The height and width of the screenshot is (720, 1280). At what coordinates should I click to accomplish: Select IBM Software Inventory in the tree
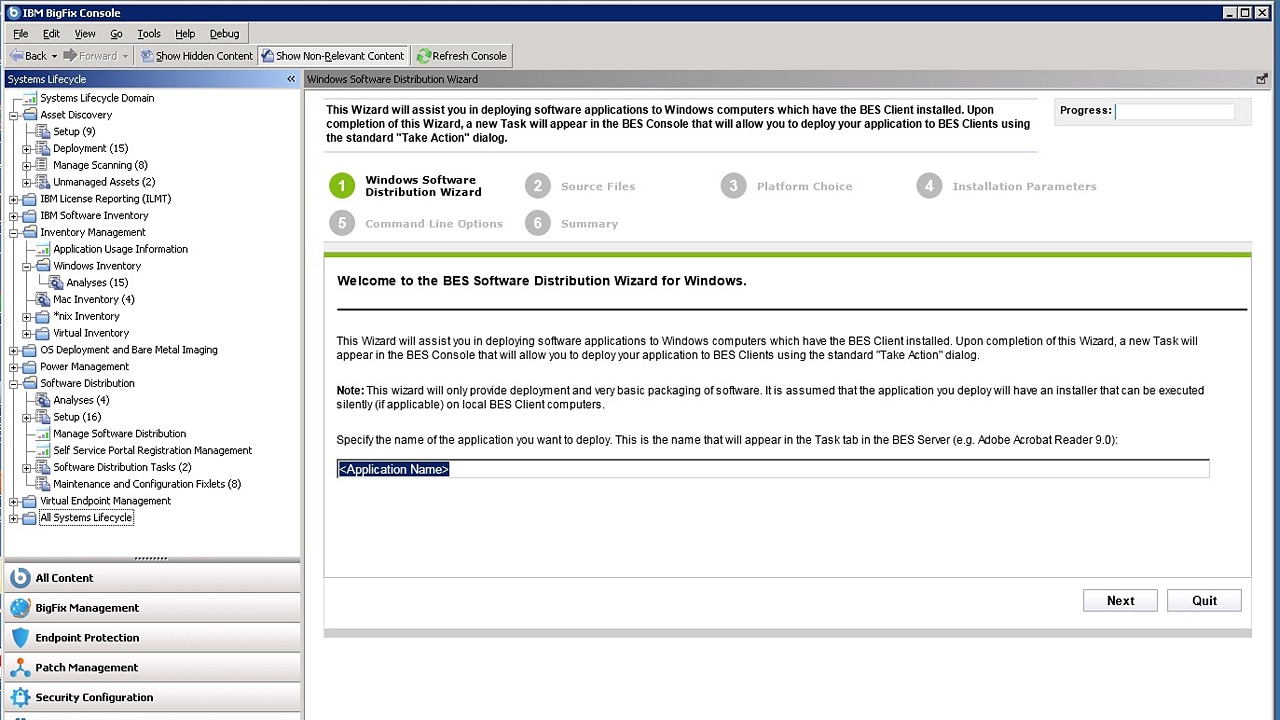[x=94, y=216]
